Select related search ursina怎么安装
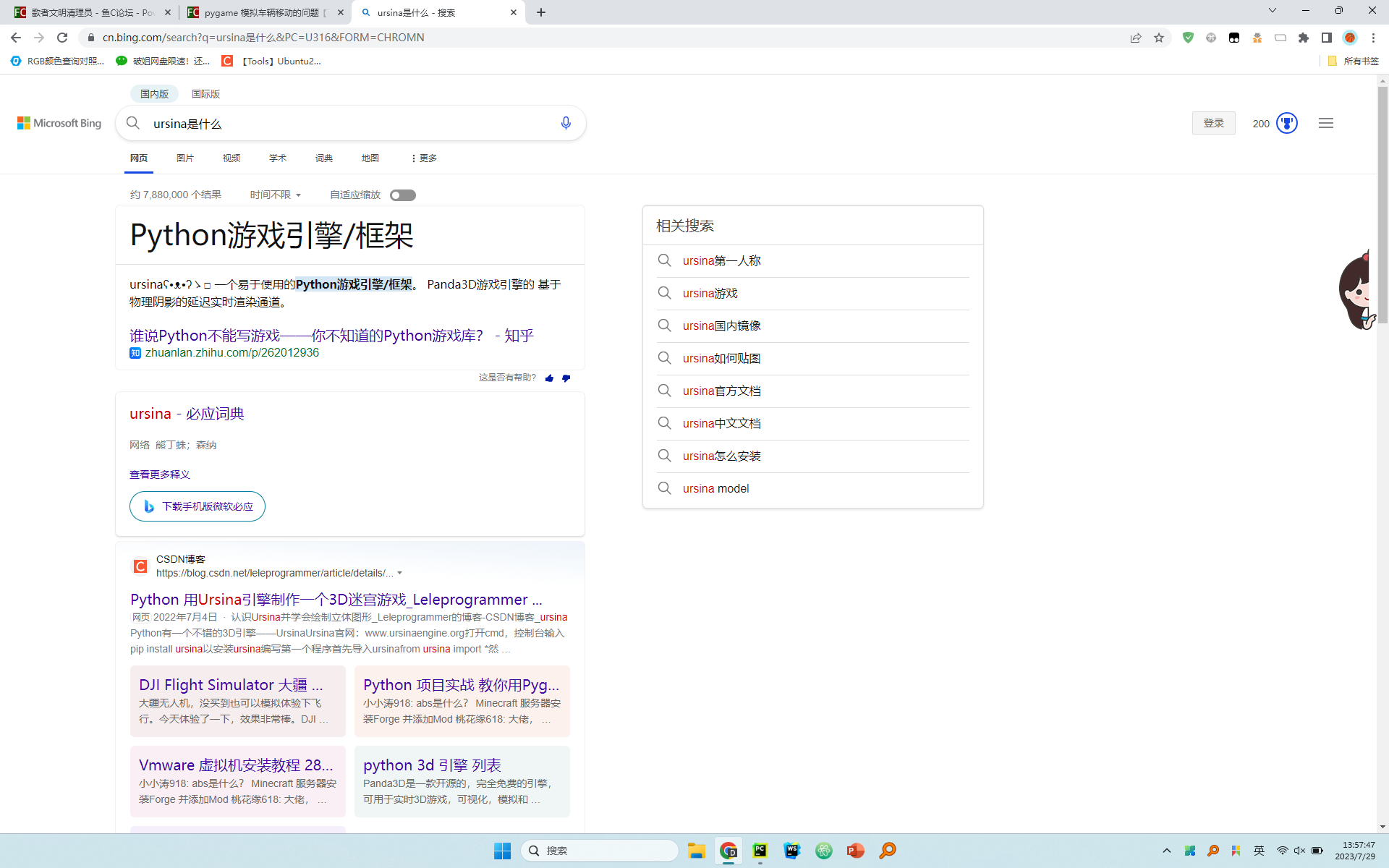This screenshot has width=1389, height=868. coord(813,456)
